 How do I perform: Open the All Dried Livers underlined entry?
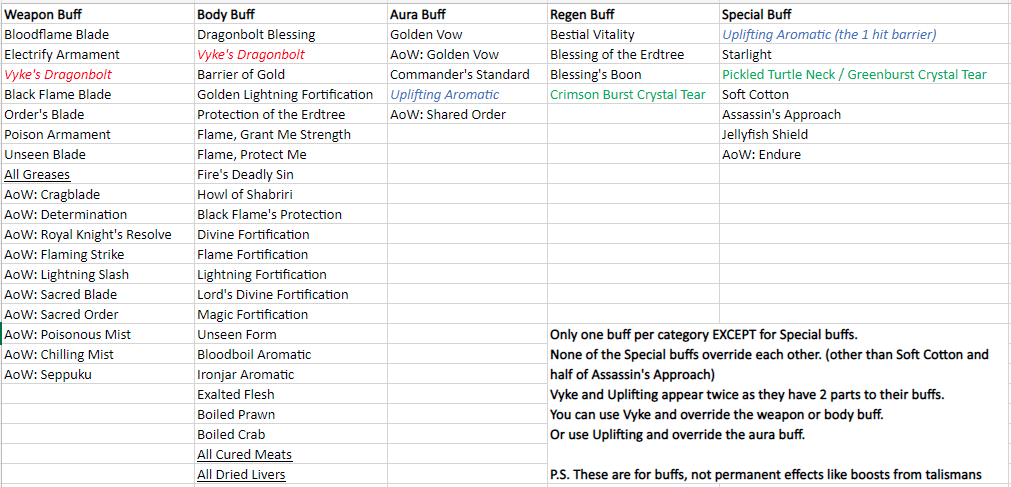pyautogui.click(x=241, y=475)
